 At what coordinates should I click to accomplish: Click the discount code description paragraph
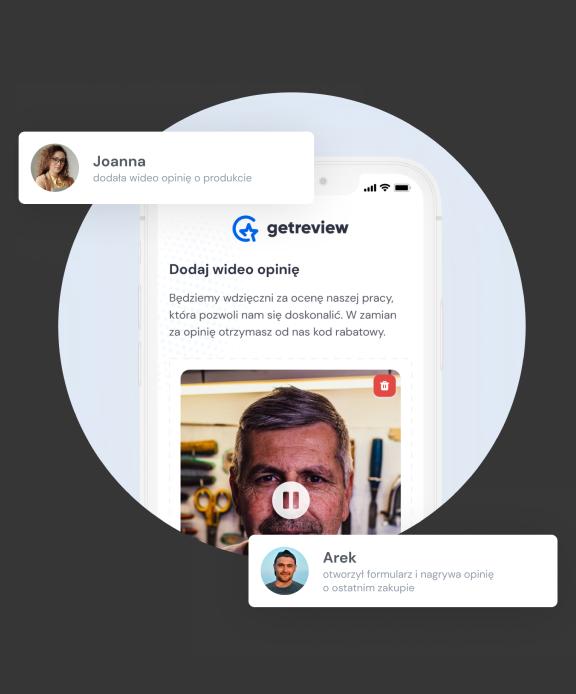click(x=282, y=315)
